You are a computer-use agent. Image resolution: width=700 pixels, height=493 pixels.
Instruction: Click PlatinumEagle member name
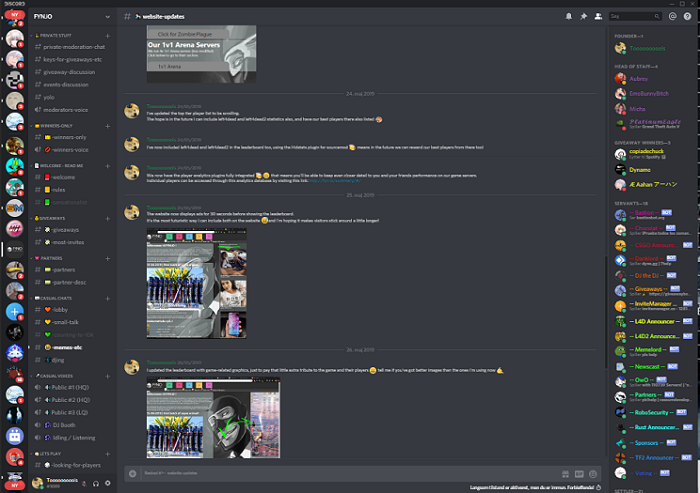tap(655, 121)
